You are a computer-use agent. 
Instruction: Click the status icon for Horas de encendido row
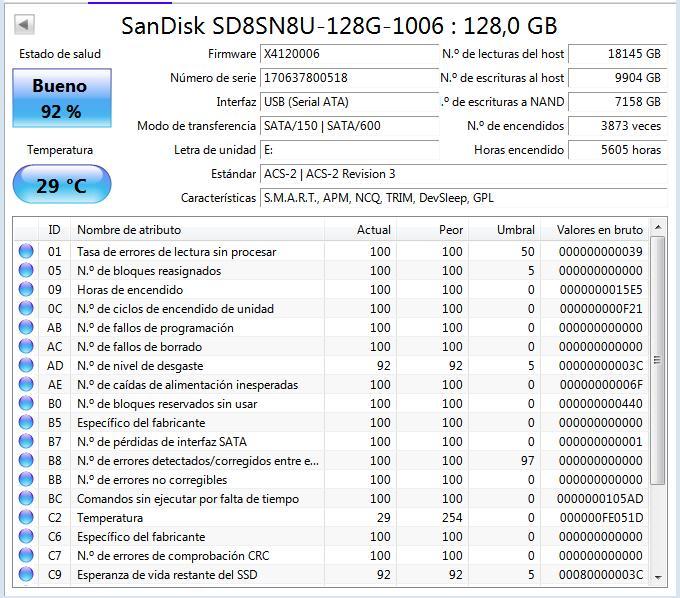[x=26, y=290]
